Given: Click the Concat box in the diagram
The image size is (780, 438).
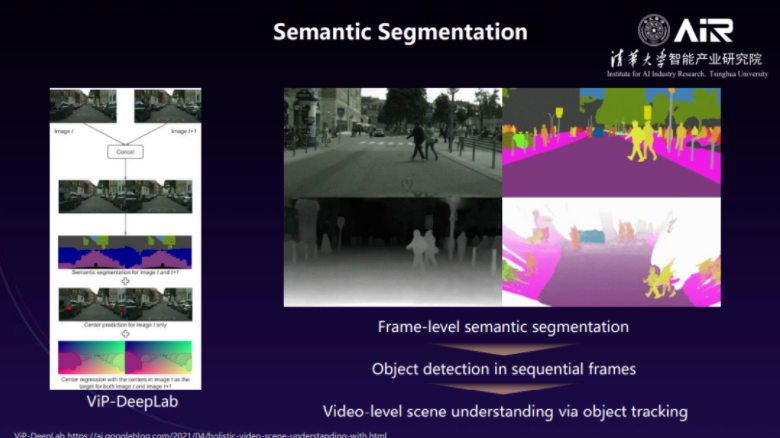Looking at the screenshot, I should pyautogui.click(x=125, y=151).
